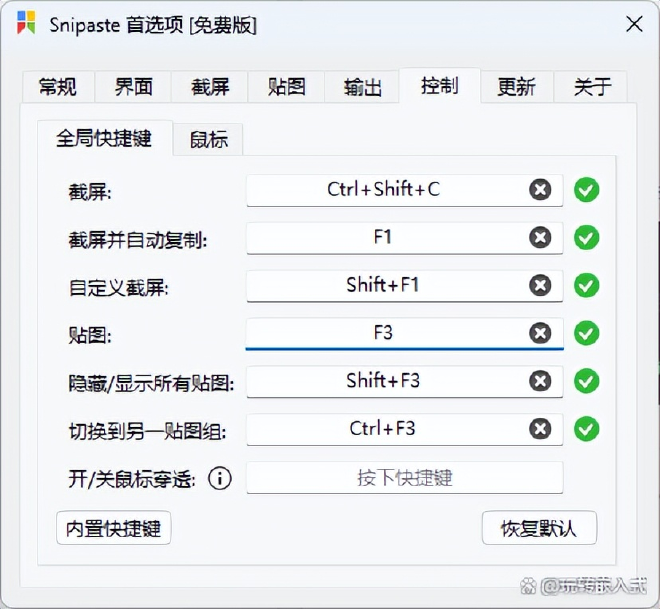Open the 常规 tab
Screen dimensions: 660x609
point(58,87)
